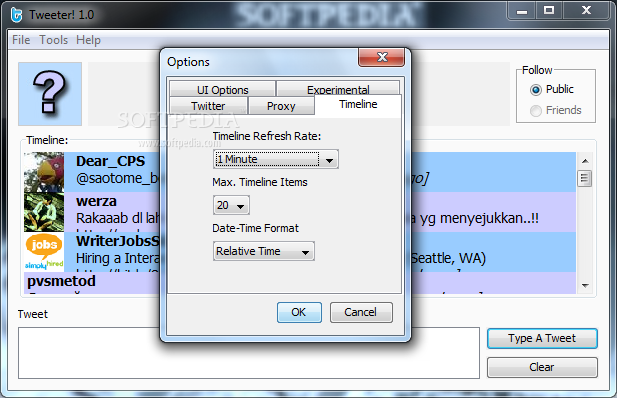This screenshot has height=398, width=617.
Task: Open Date-Time Format dropdown
Action: pyautogui.click(x=264, y=251)
